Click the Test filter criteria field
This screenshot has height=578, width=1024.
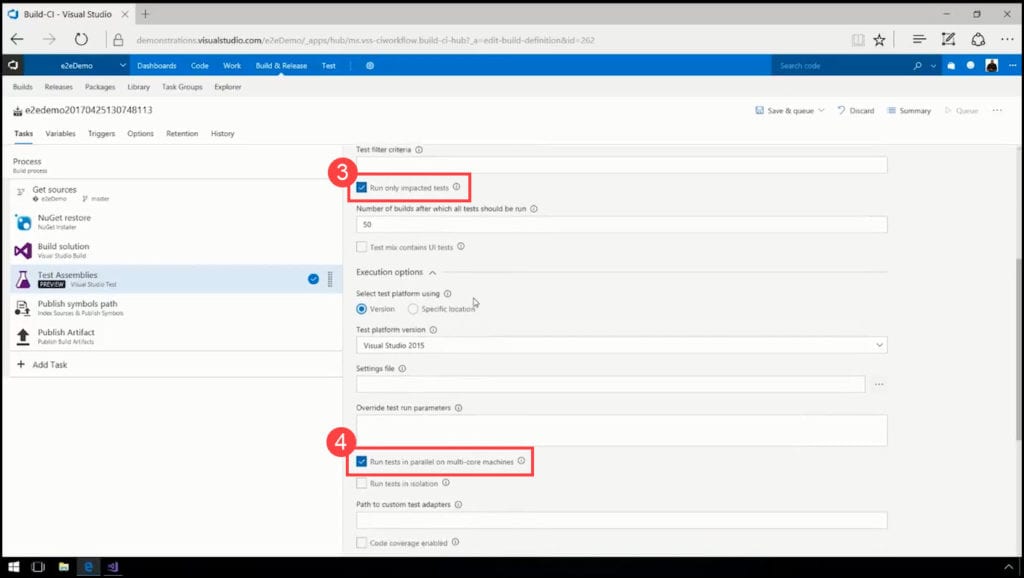[x=621, y=165]
